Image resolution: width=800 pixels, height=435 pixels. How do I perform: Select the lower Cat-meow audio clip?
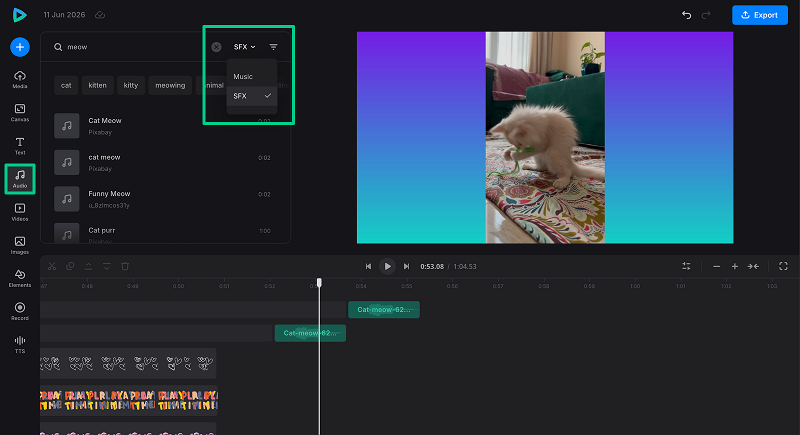310,333
